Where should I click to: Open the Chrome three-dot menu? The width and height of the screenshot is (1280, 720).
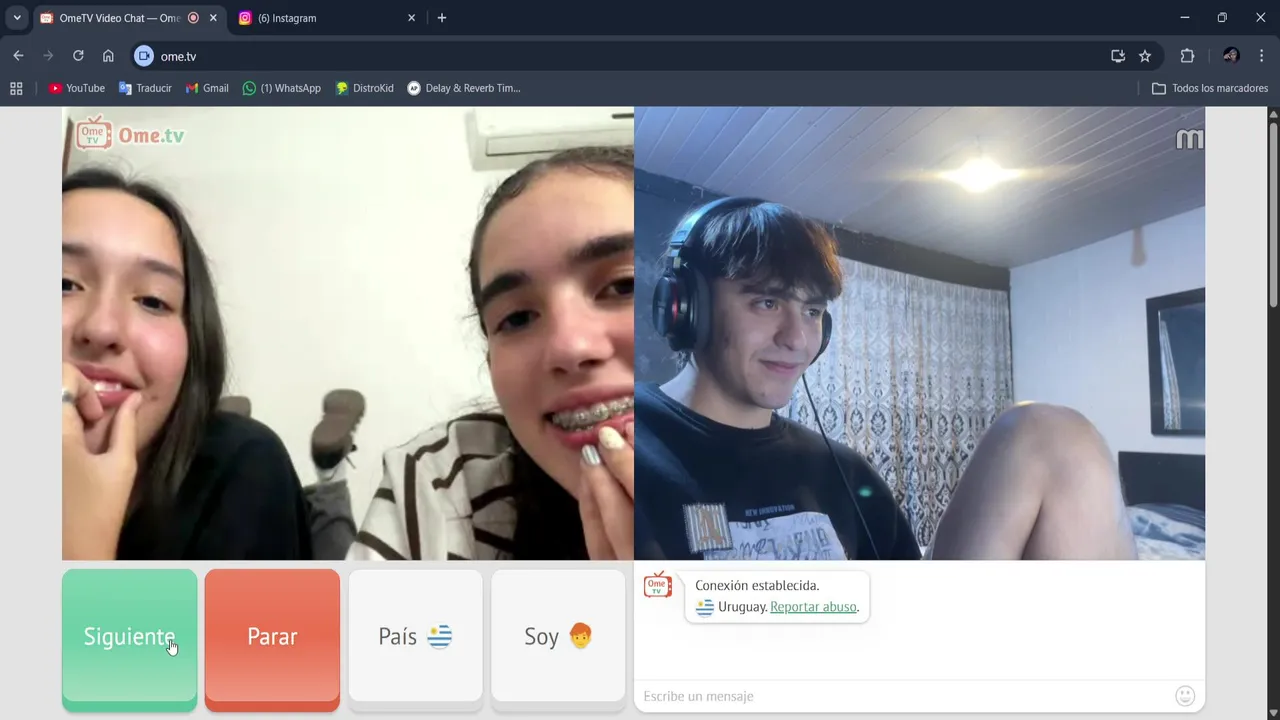pos(1261,56)
